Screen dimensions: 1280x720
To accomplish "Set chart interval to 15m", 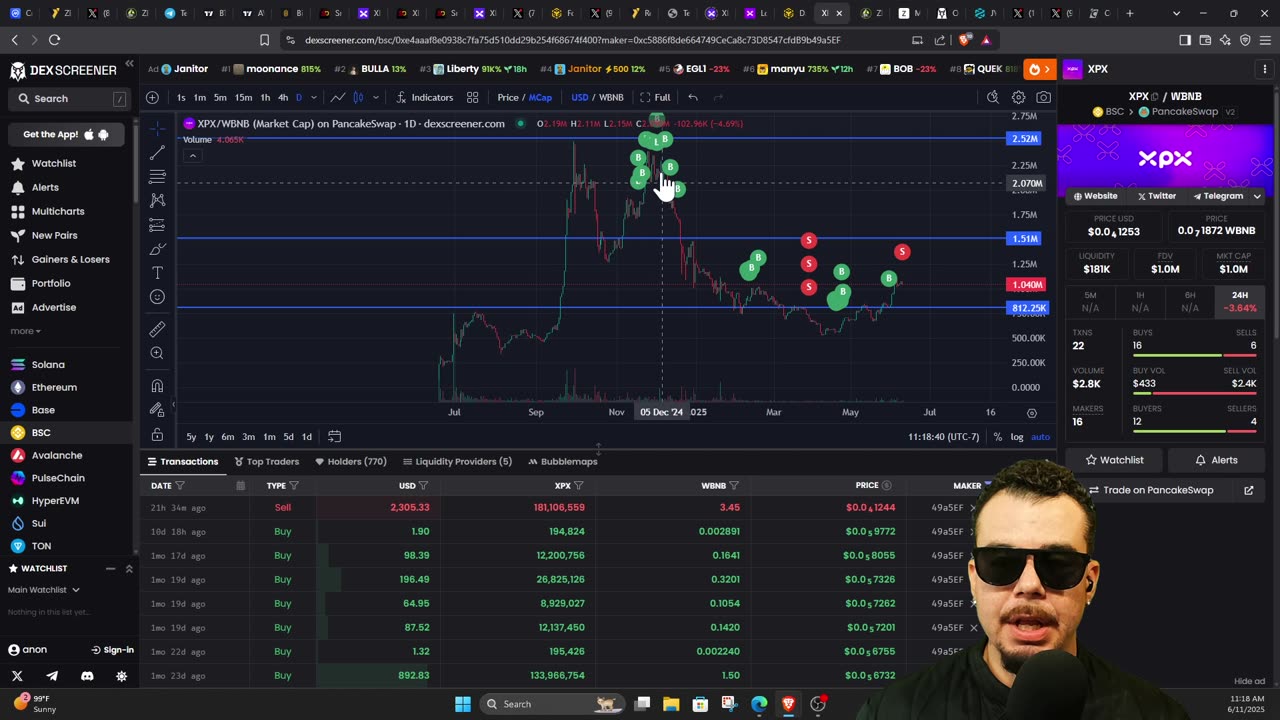I will click(243, 97).
